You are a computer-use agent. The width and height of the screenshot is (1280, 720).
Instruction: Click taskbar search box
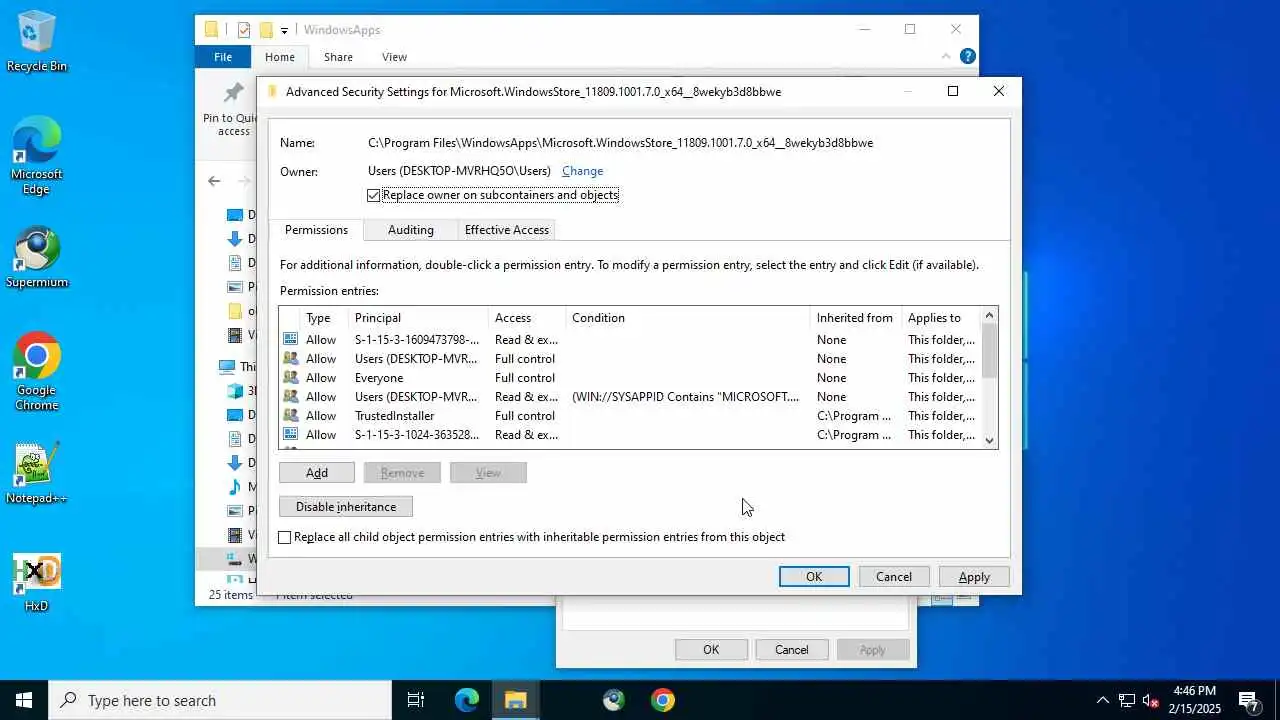click(220, 700)
